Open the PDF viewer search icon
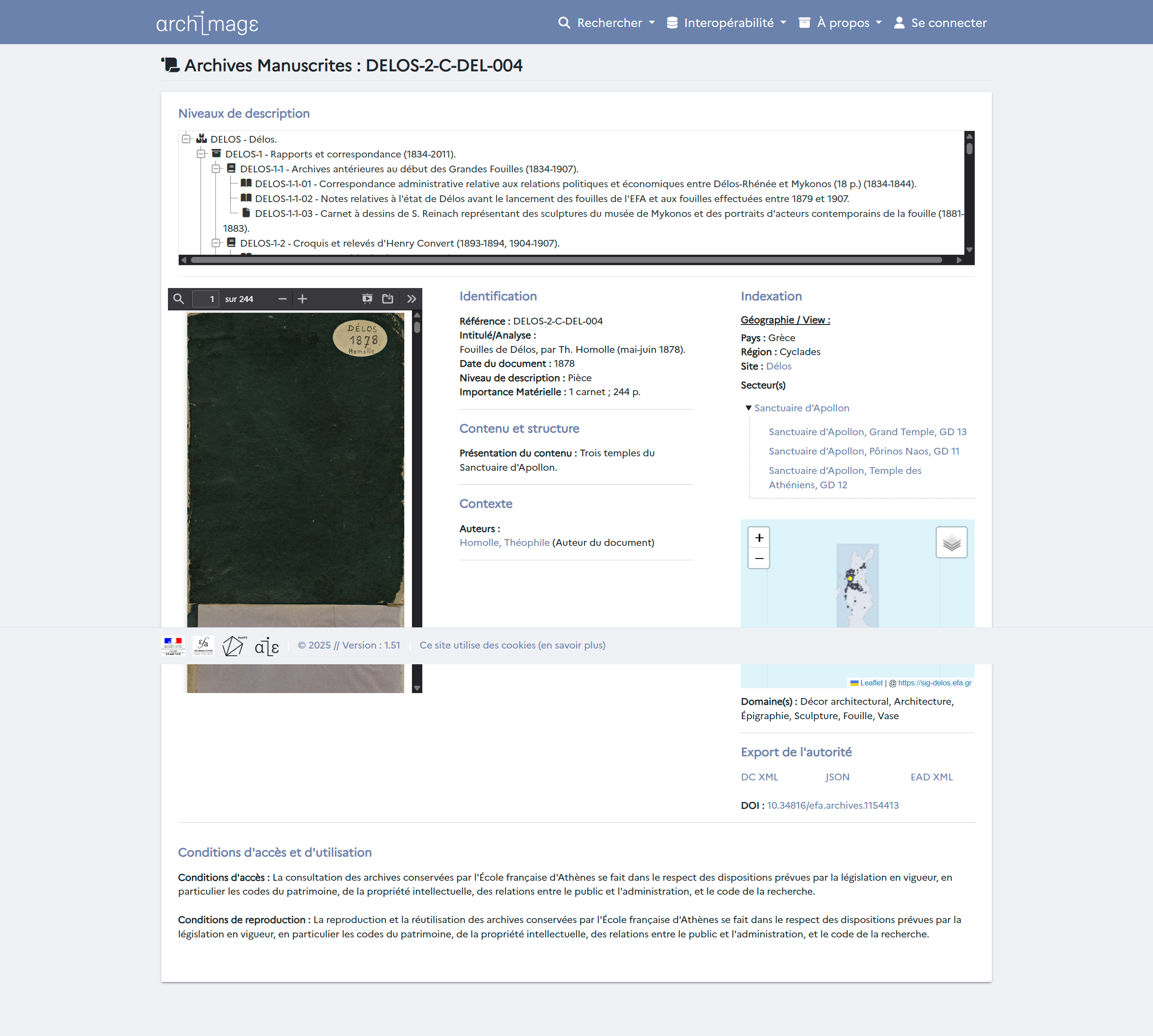Image resolution: width=1153 pixels, height=1036 pixels. 179,299
